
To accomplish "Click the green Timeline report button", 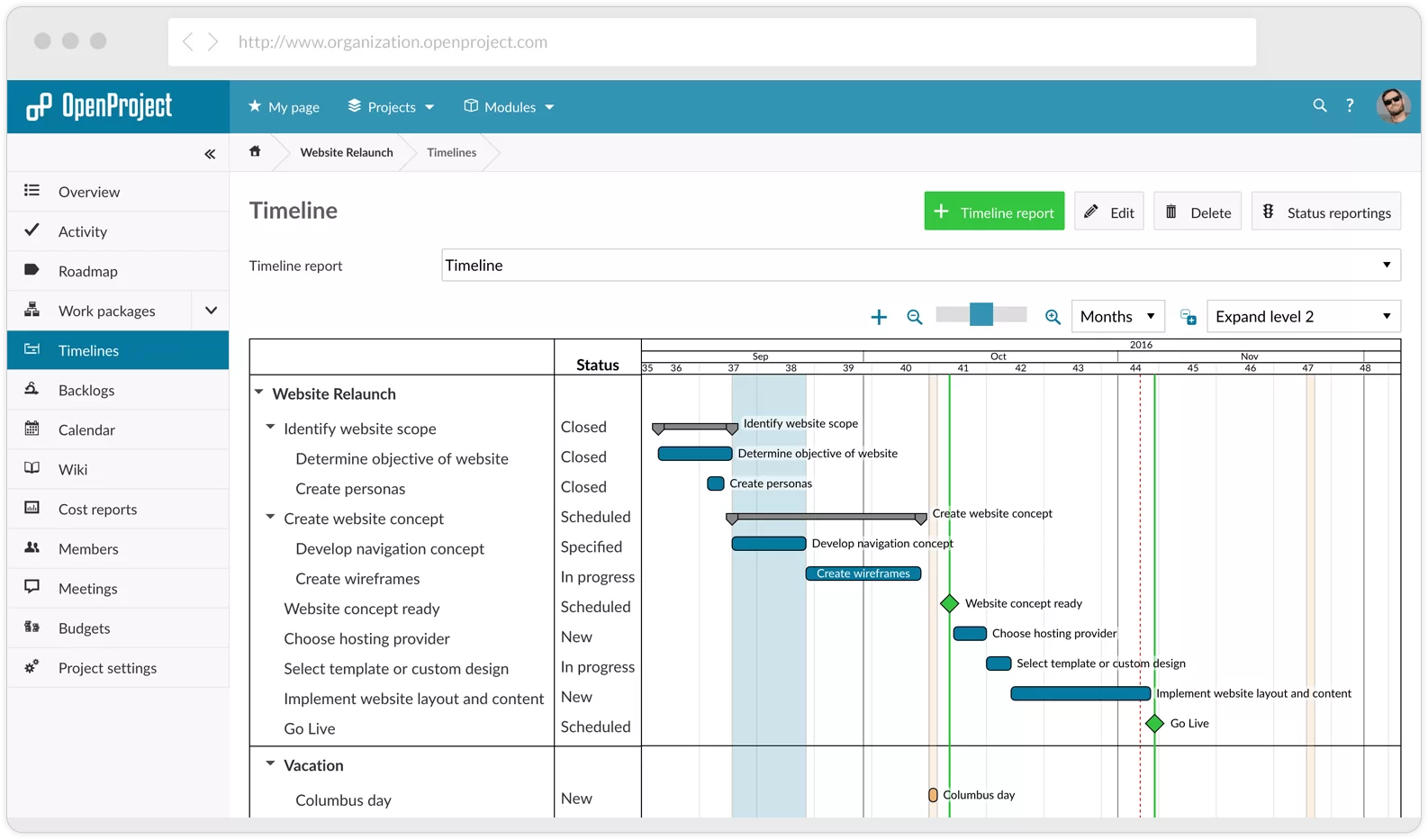I will pyautogui.click(x=994, y=212).
